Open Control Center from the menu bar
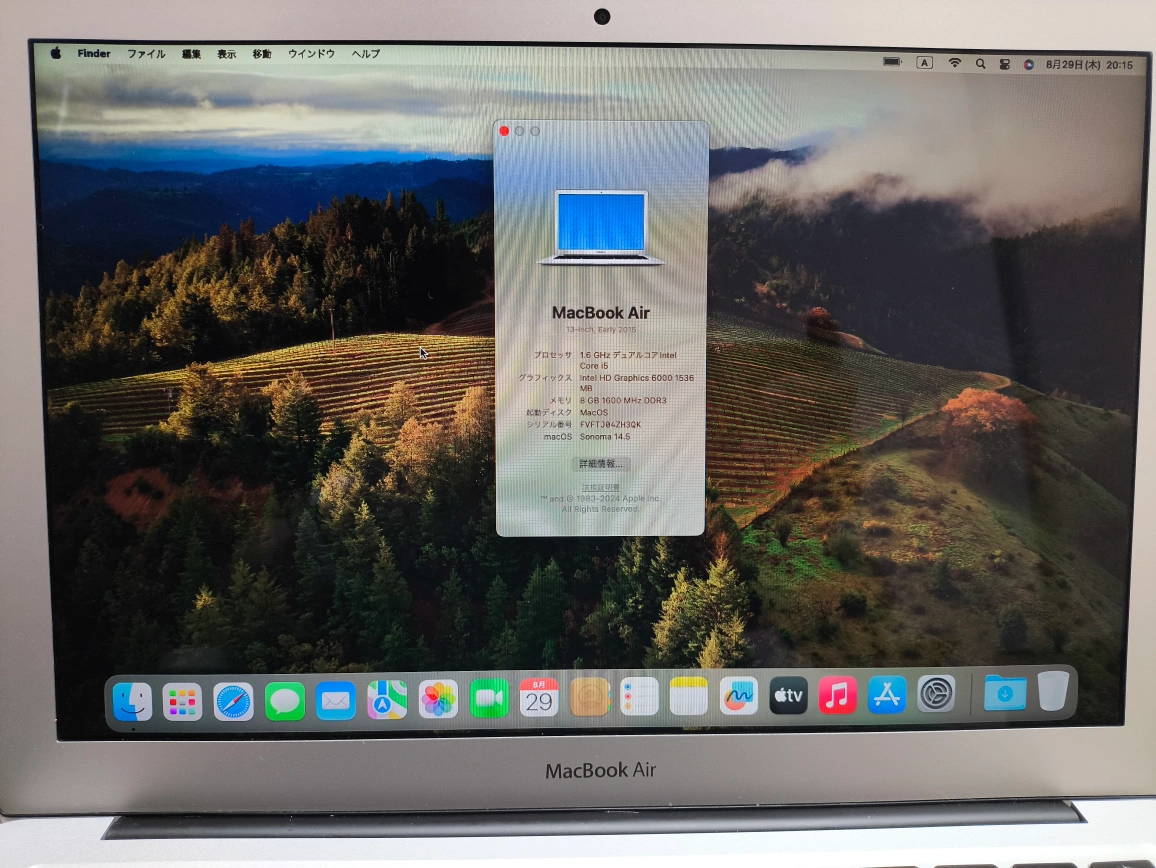Viewport: 1156px width, 868px height. pyautogui.click(x=1005, y=64)
